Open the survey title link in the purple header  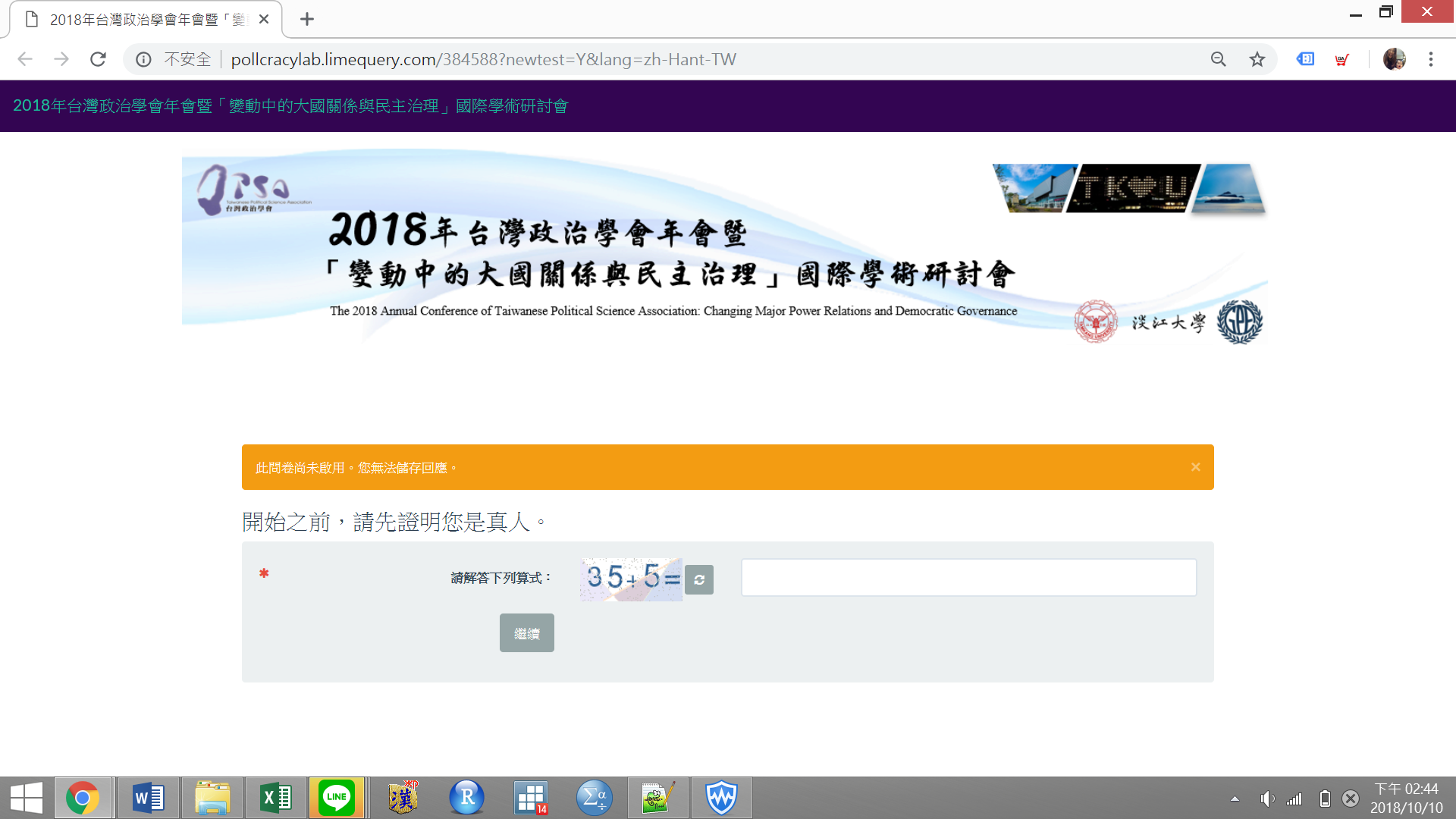tap(290, 106)
